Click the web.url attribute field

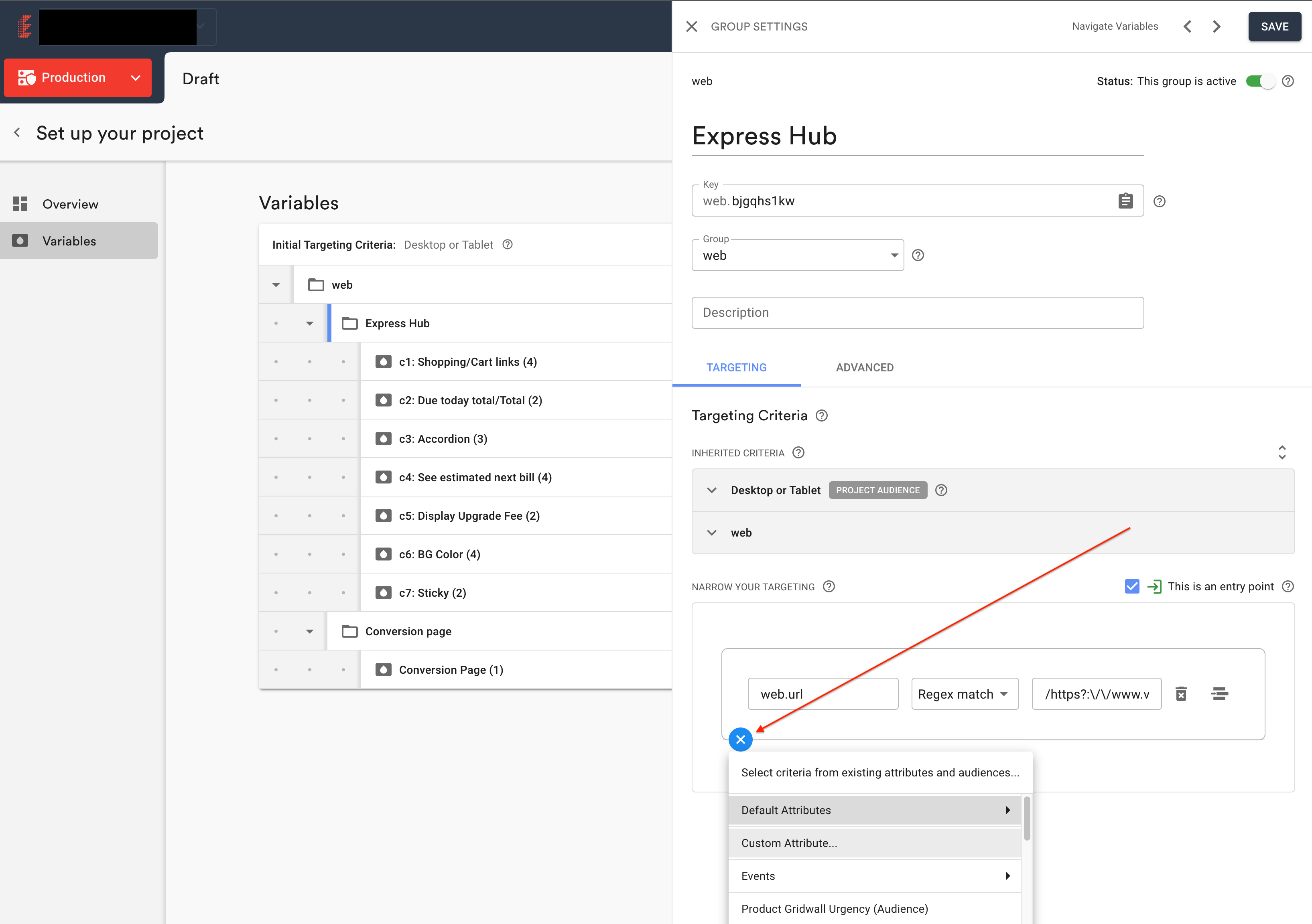pos(823,694)
